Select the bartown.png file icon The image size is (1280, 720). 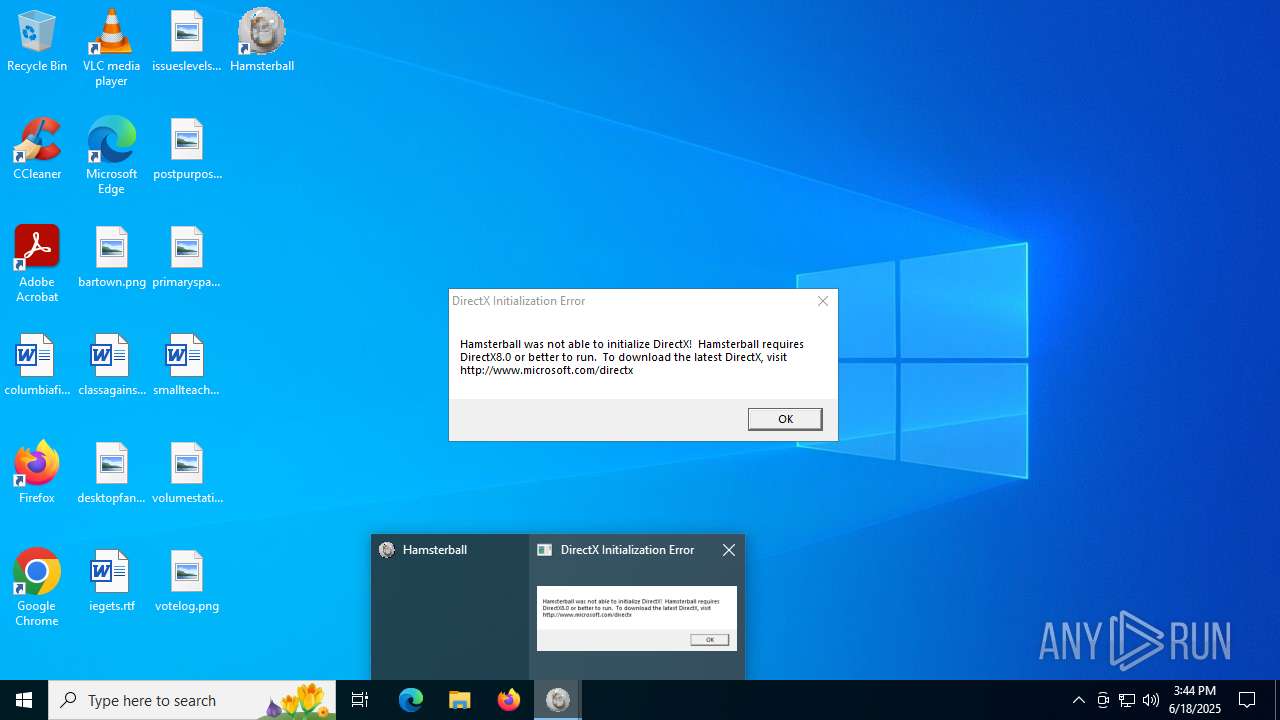(x=112, y=257)
